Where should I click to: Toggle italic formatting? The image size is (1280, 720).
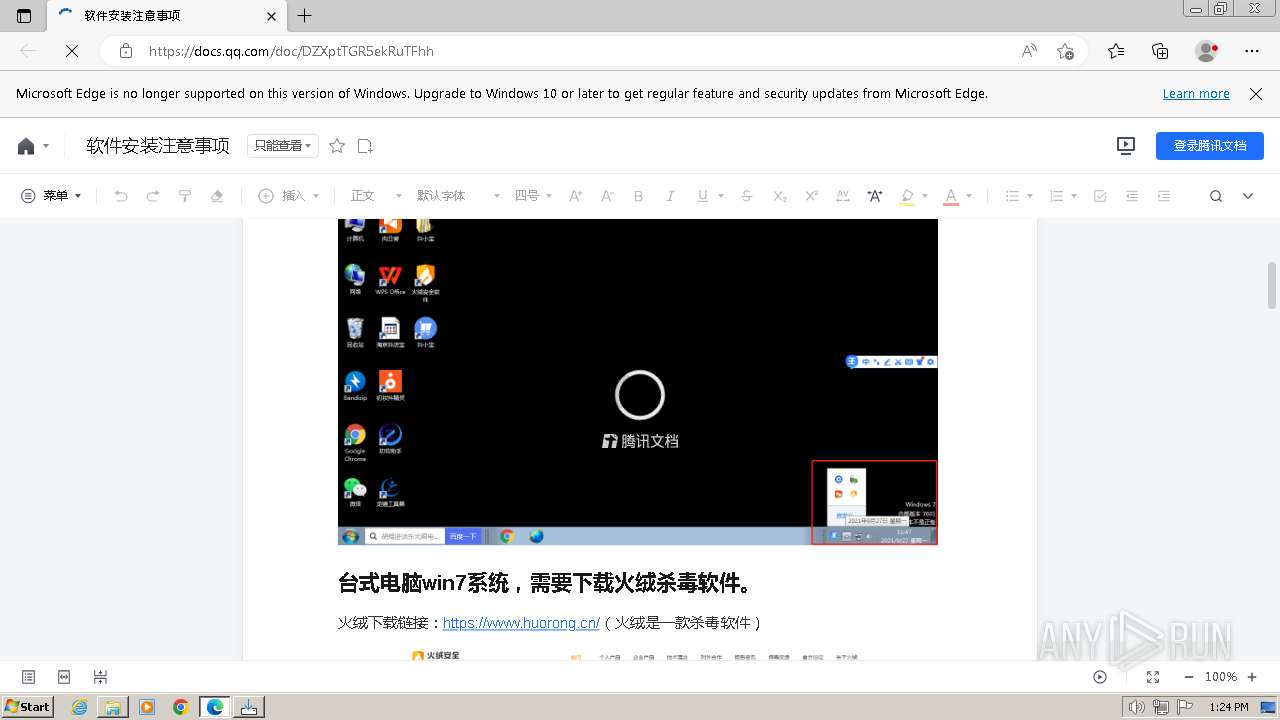click(x=671, y=196)
